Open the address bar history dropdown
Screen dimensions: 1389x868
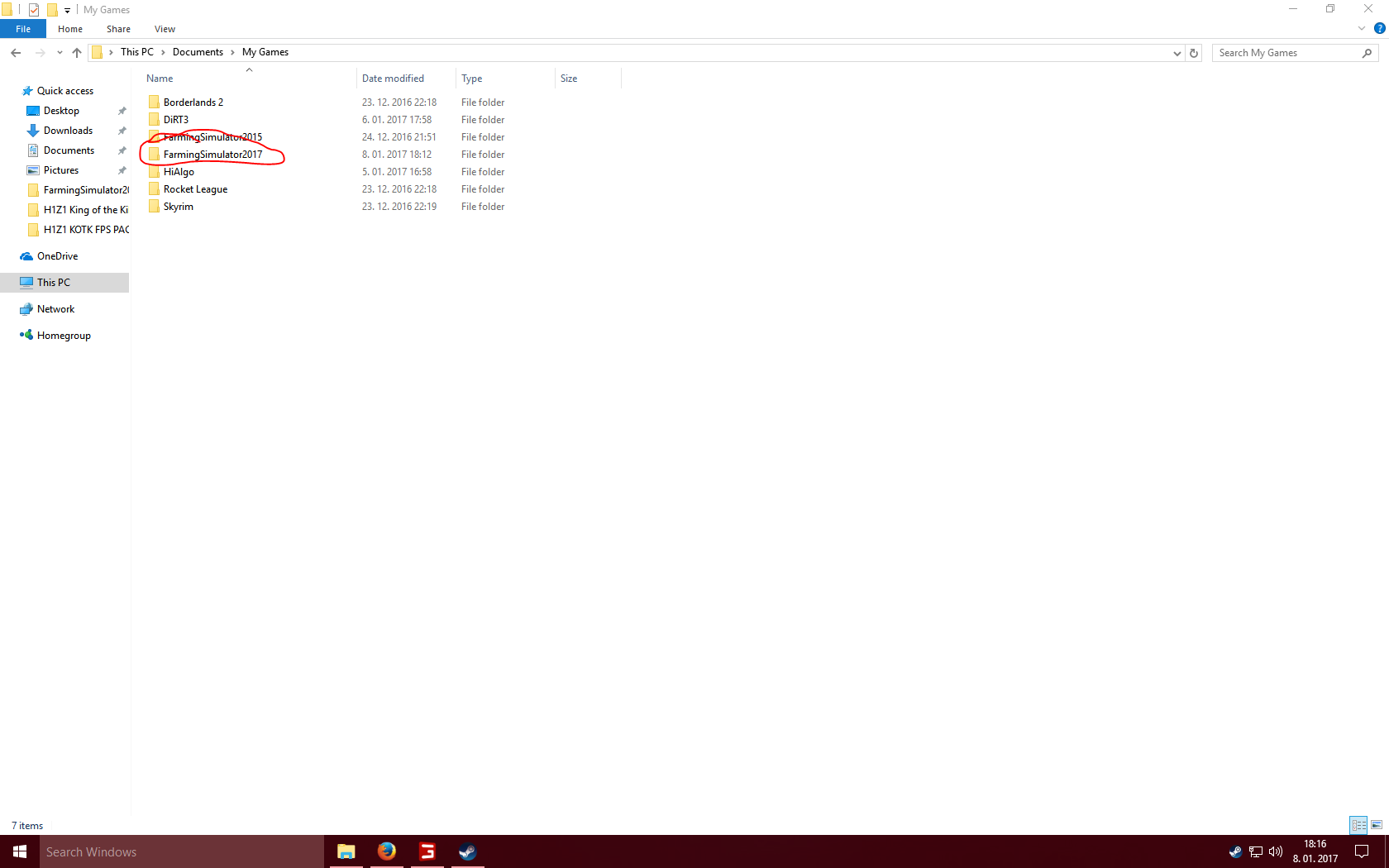(1177, 53)
